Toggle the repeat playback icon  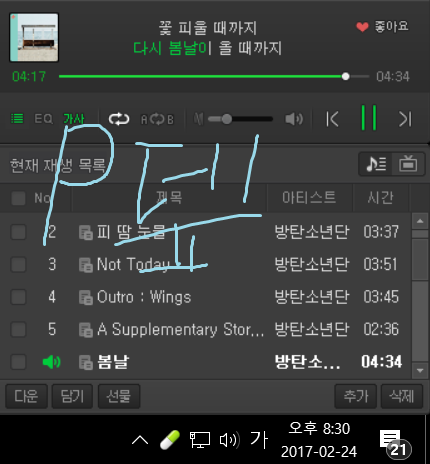[x=119, y=119]
